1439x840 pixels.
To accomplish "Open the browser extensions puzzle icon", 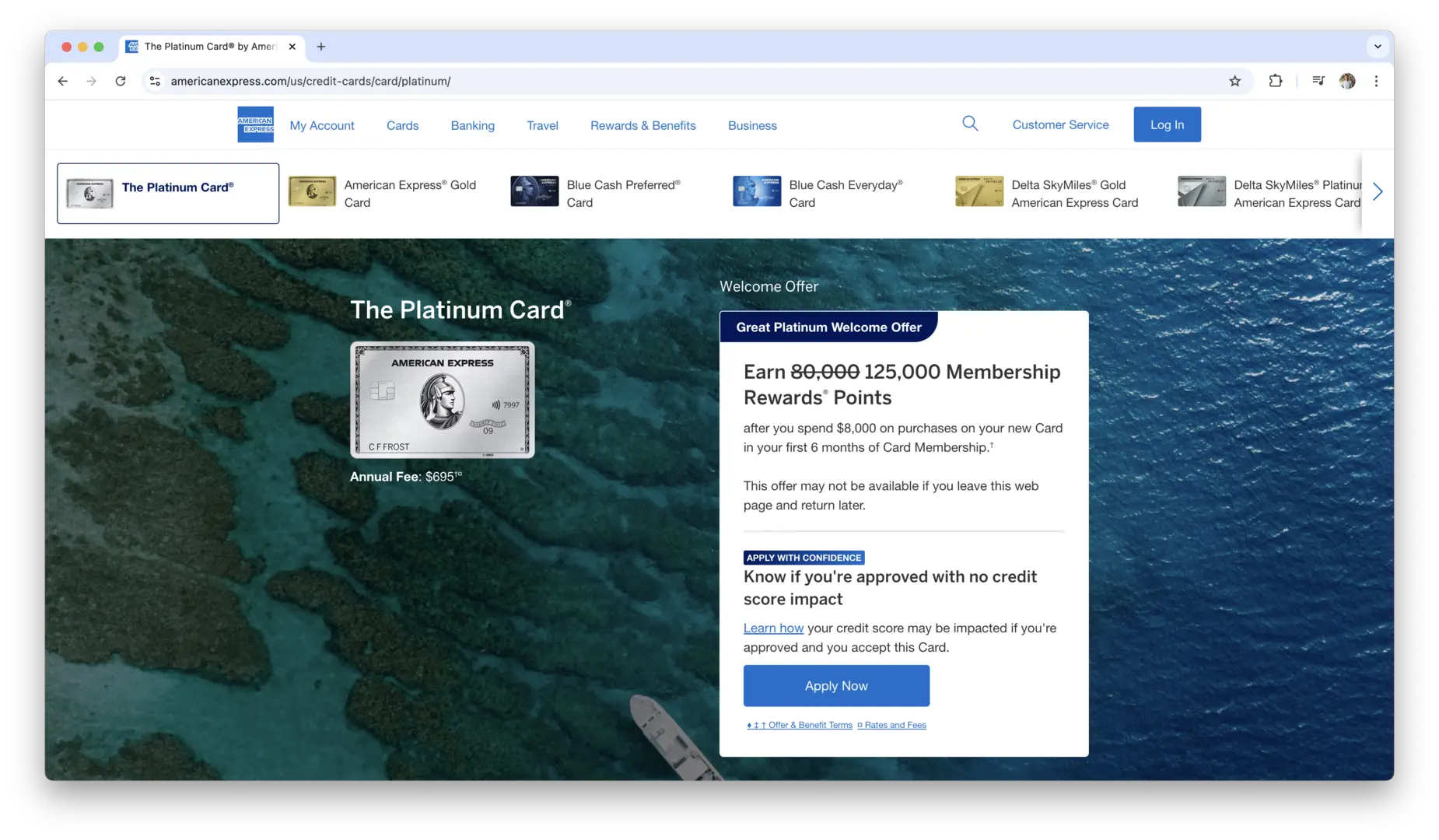I will point(1276,81).
